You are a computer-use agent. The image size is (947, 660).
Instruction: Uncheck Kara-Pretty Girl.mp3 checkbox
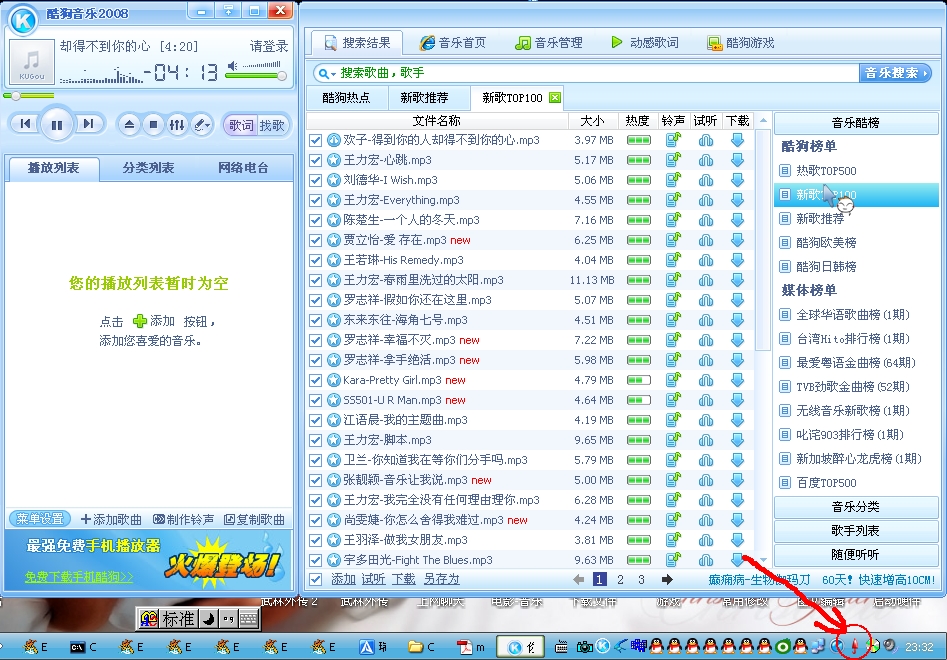pyautogui.click(x=315, y=380)
